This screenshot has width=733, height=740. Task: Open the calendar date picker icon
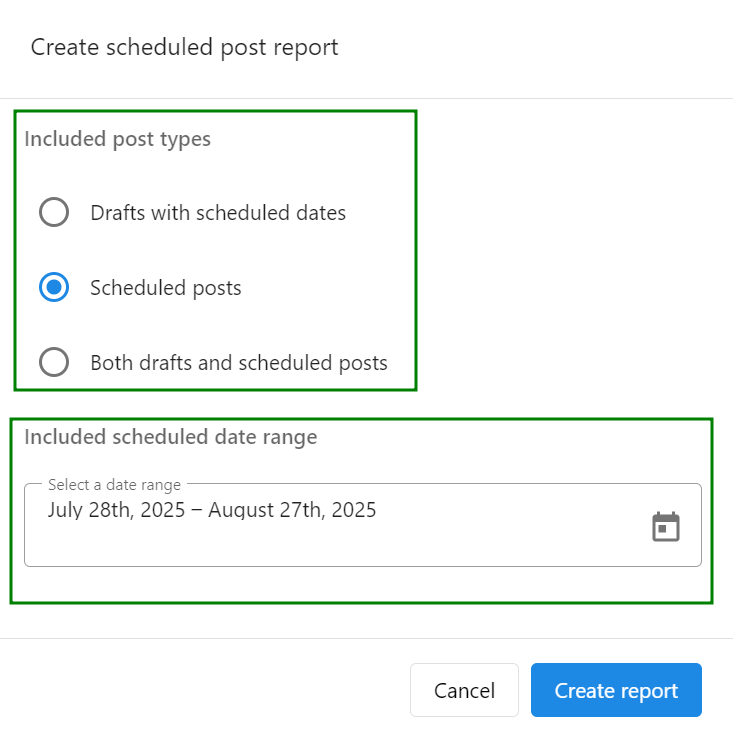[x=666, y=527]
